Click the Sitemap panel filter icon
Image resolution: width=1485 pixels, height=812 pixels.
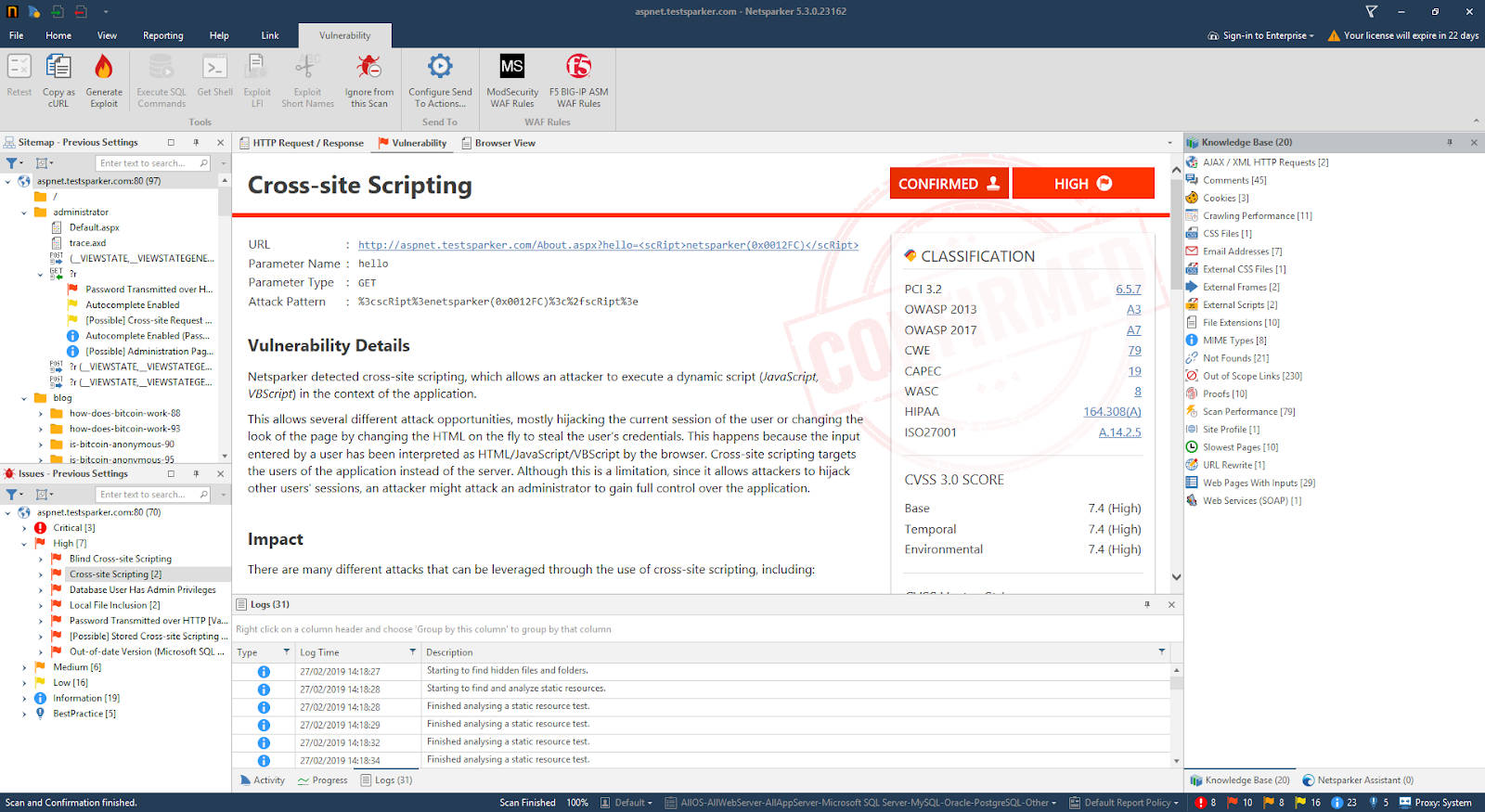coord(12,163)
